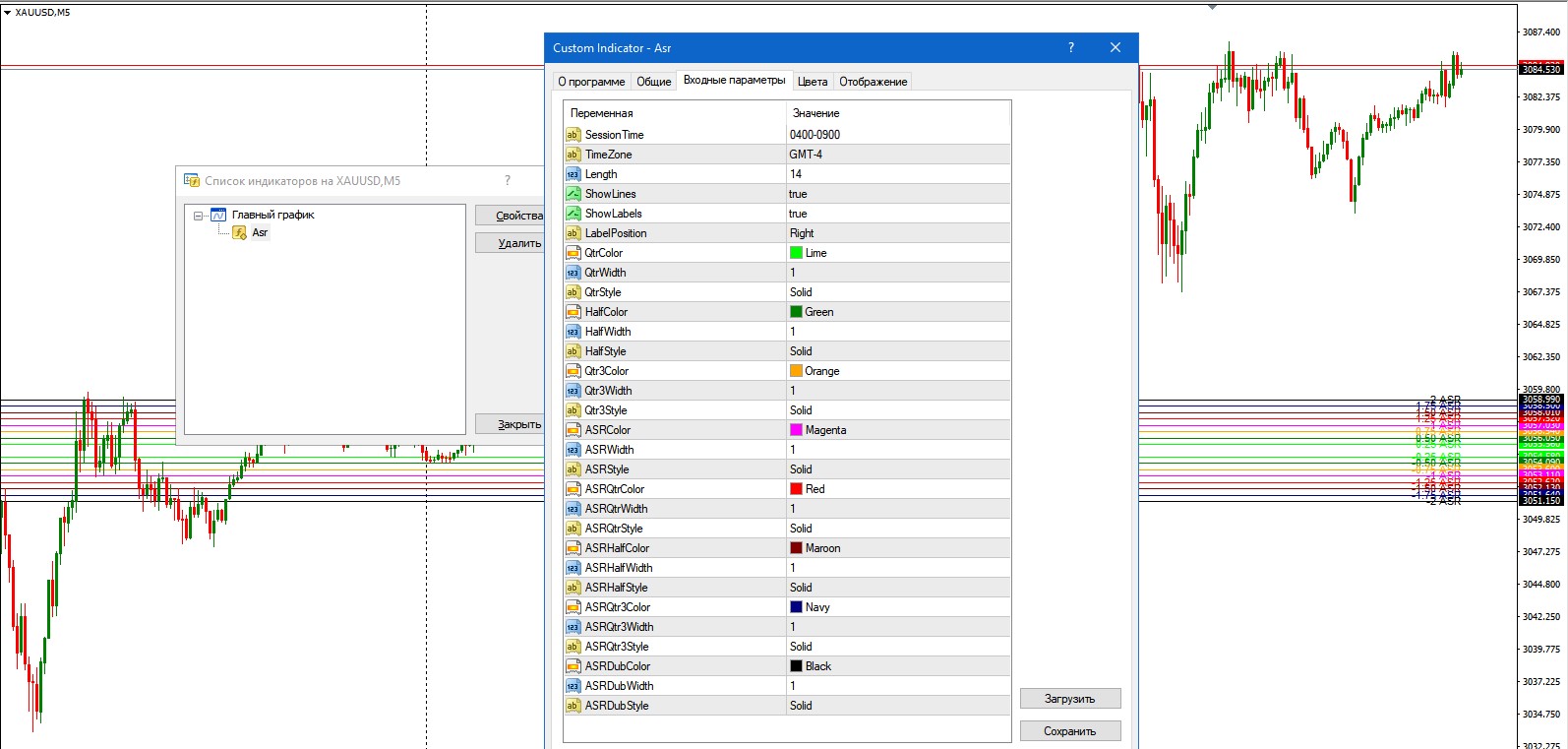Click the LabelPosition value Right
1568x749 pixels.
click(x=802, y=233)
